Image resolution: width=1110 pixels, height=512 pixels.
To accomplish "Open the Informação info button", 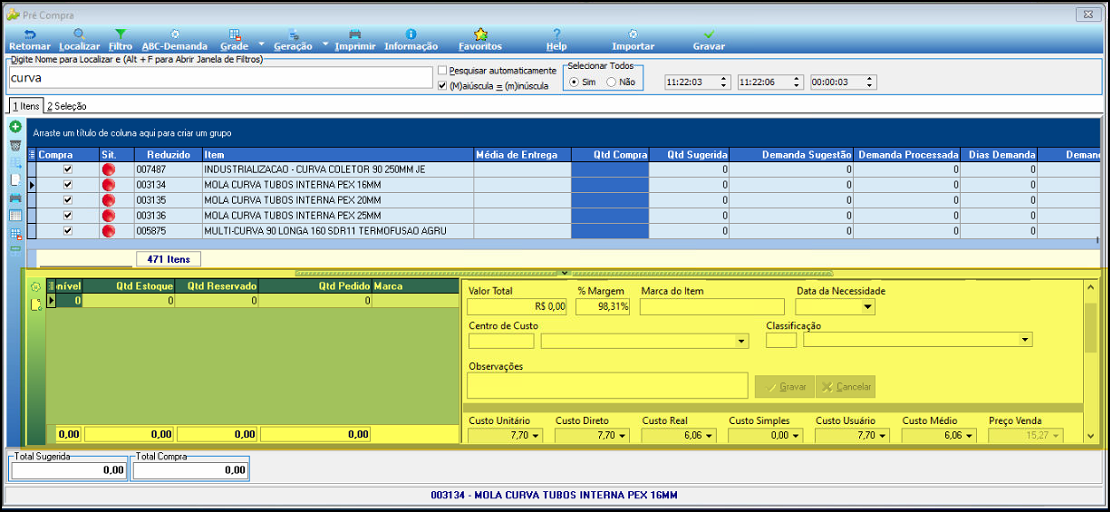I will (x=411, y=40).
